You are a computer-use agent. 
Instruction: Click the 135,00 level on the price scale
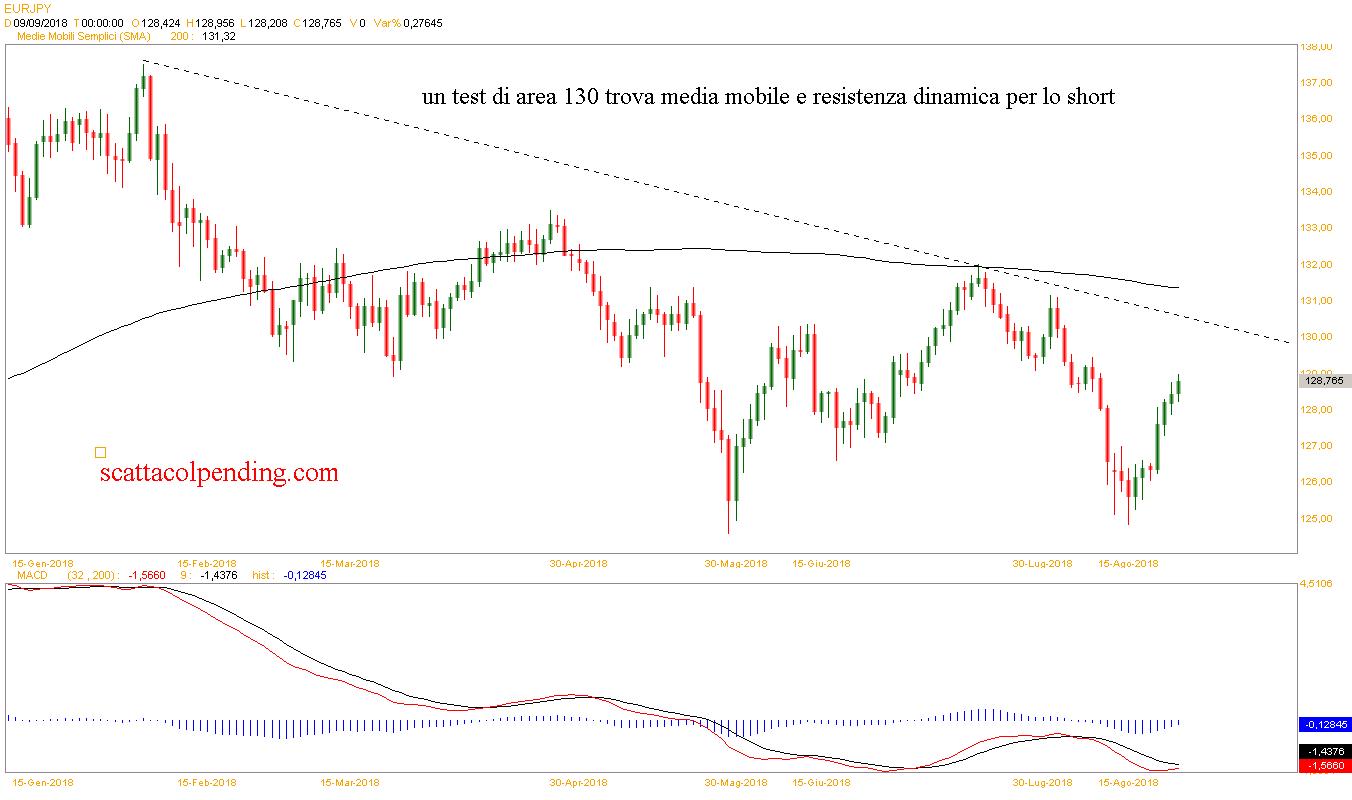(x=1316, y=156)
